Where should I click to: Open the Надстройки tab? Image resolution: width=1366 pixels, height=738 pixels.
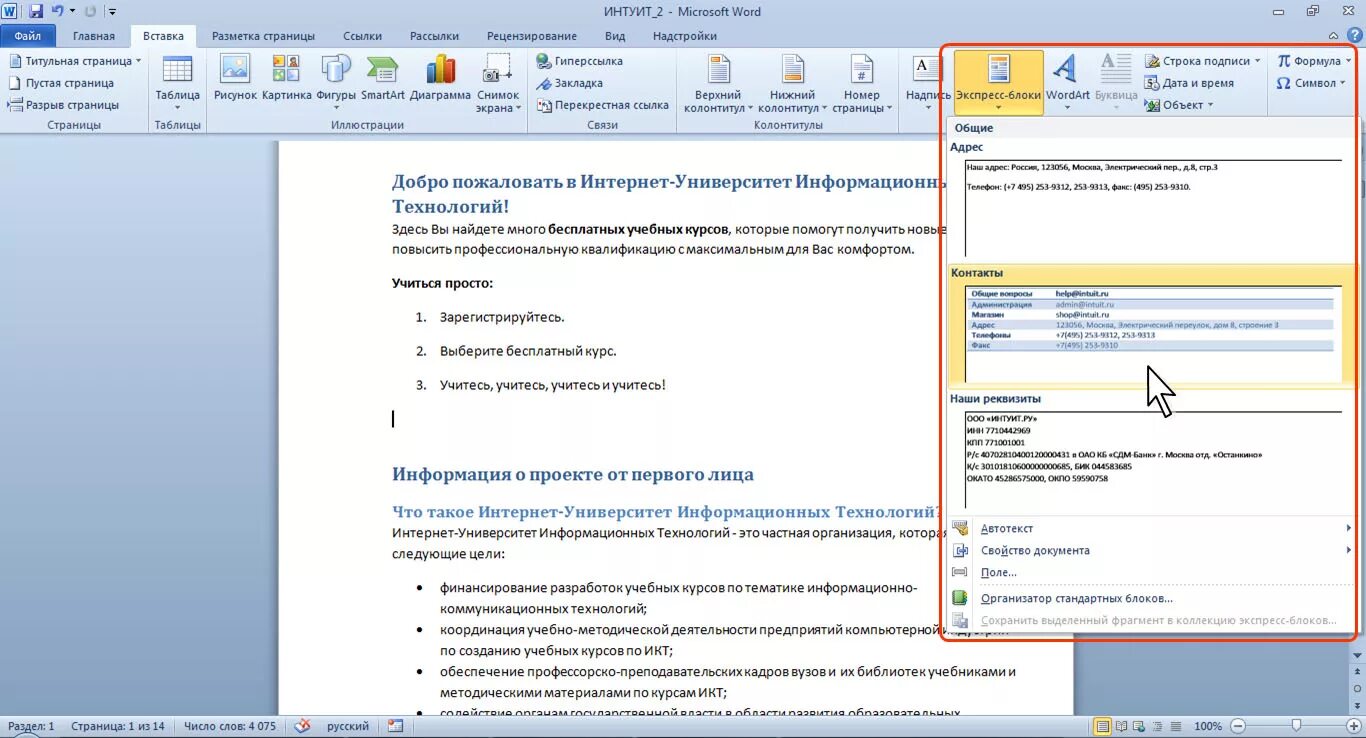(x=685, y=36)
